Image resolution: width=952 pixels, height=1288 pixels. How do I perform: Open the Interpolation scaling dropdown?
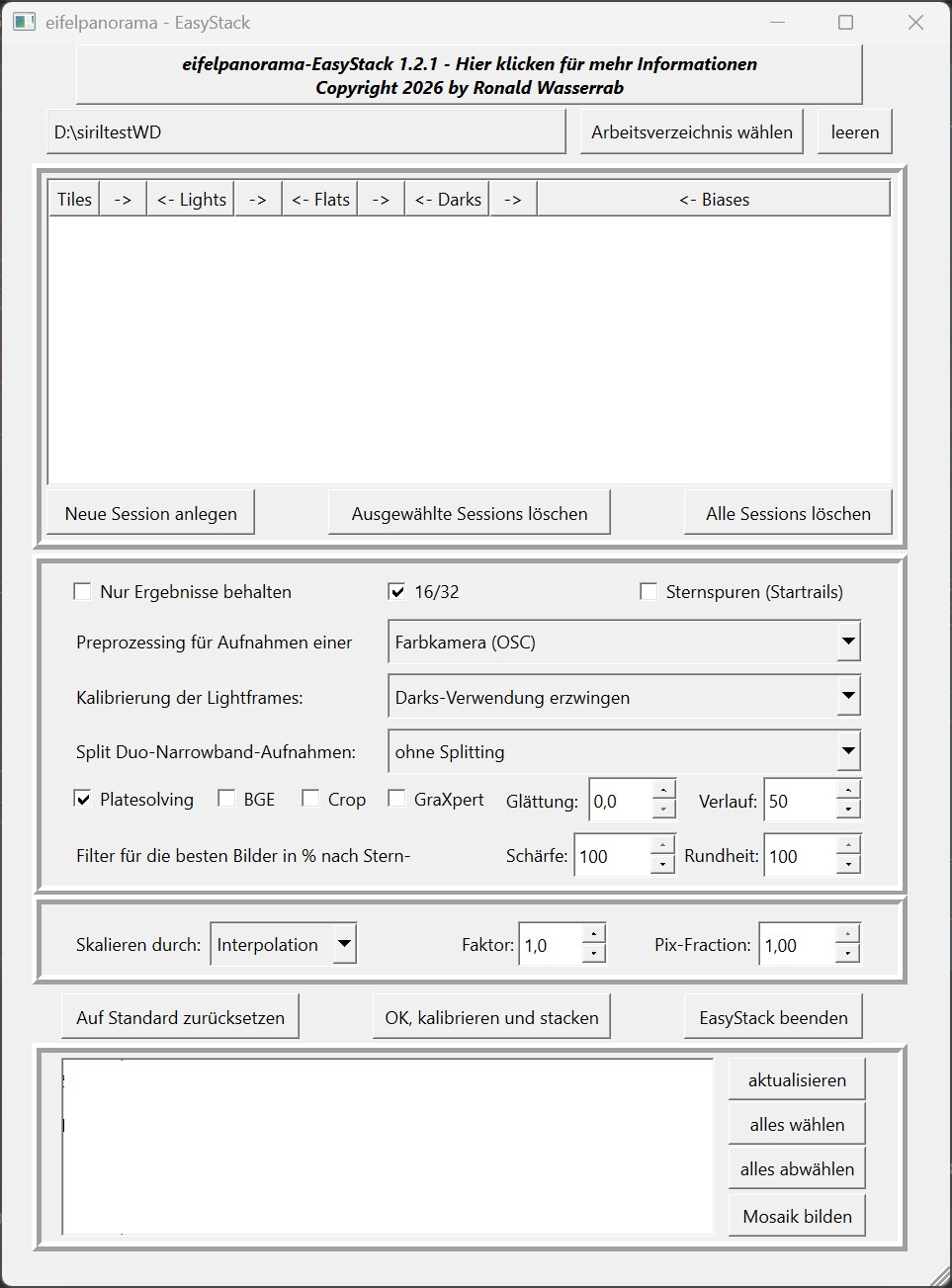343,944
